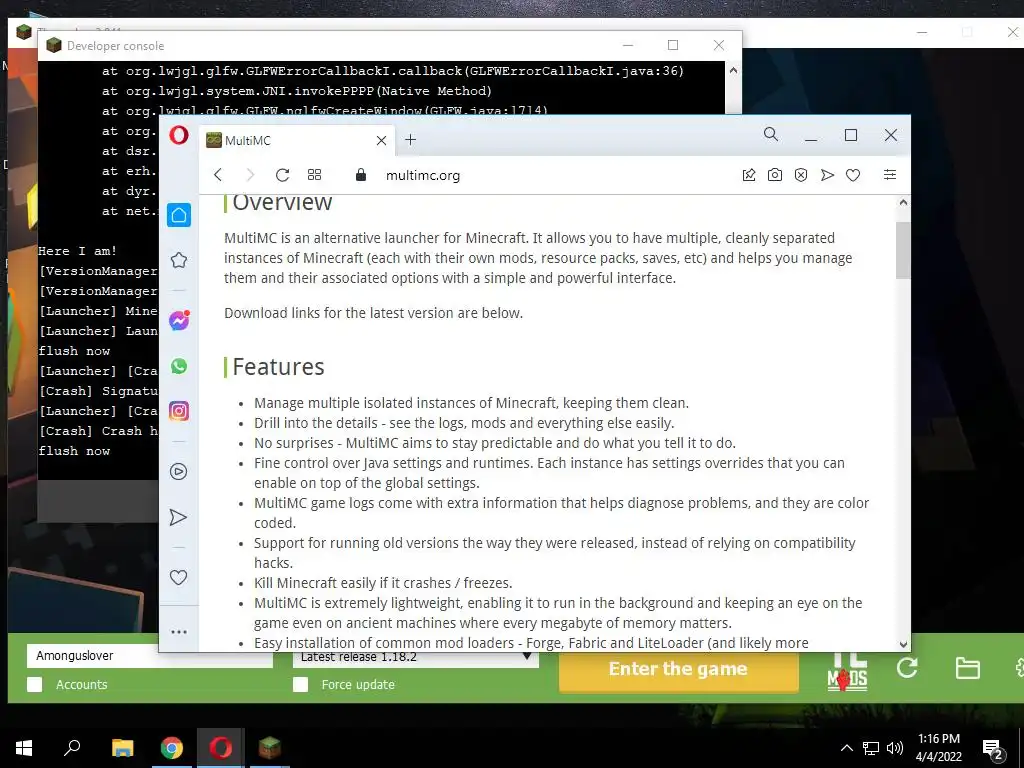The width and height of the screenshot is (1024, 768).
Task: Click launcher refresh icon
Action: pyautogui.click(x=907, y=667)
